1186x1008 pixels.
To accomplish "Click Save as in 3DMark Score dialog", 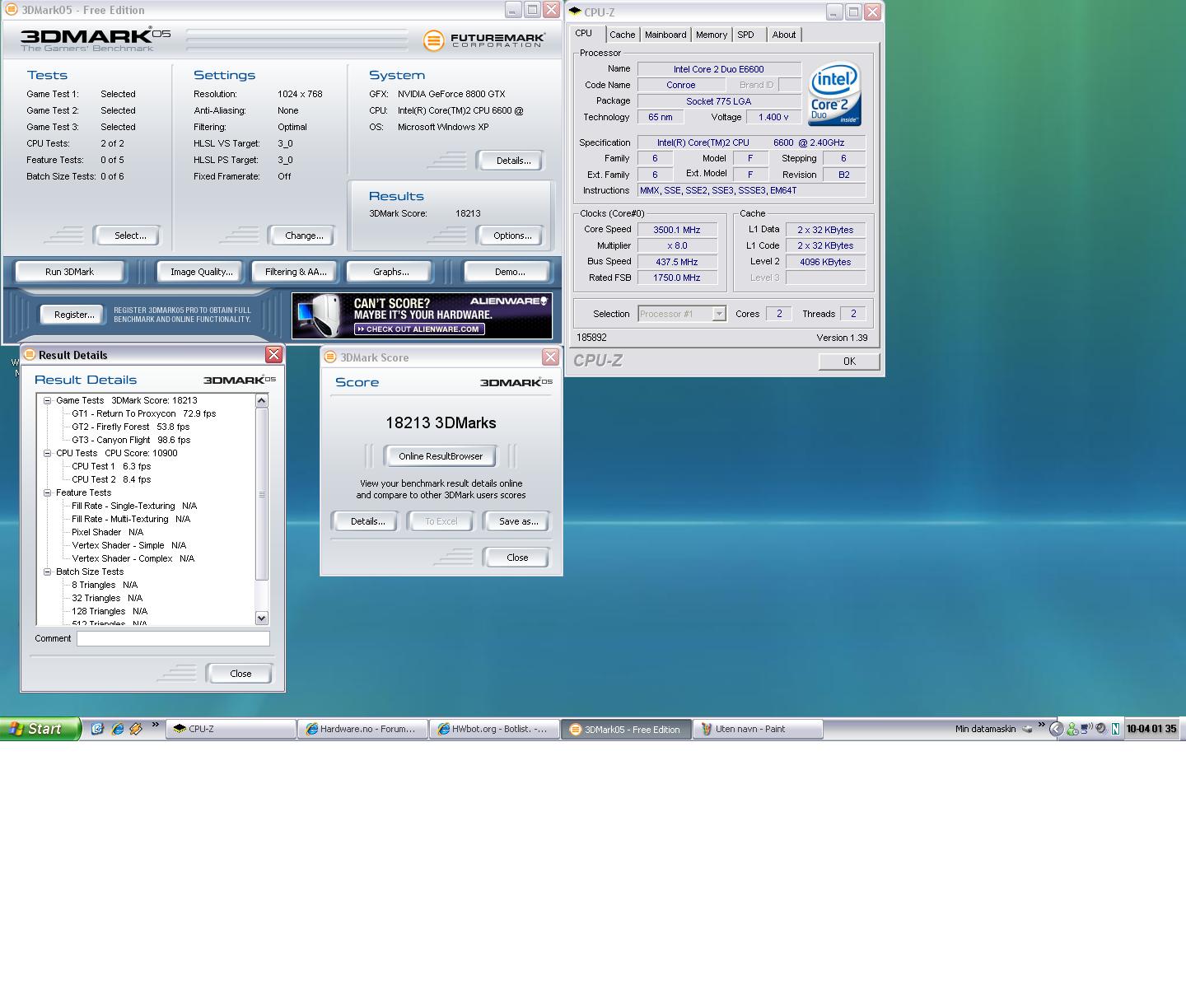I will coord(518,521).
